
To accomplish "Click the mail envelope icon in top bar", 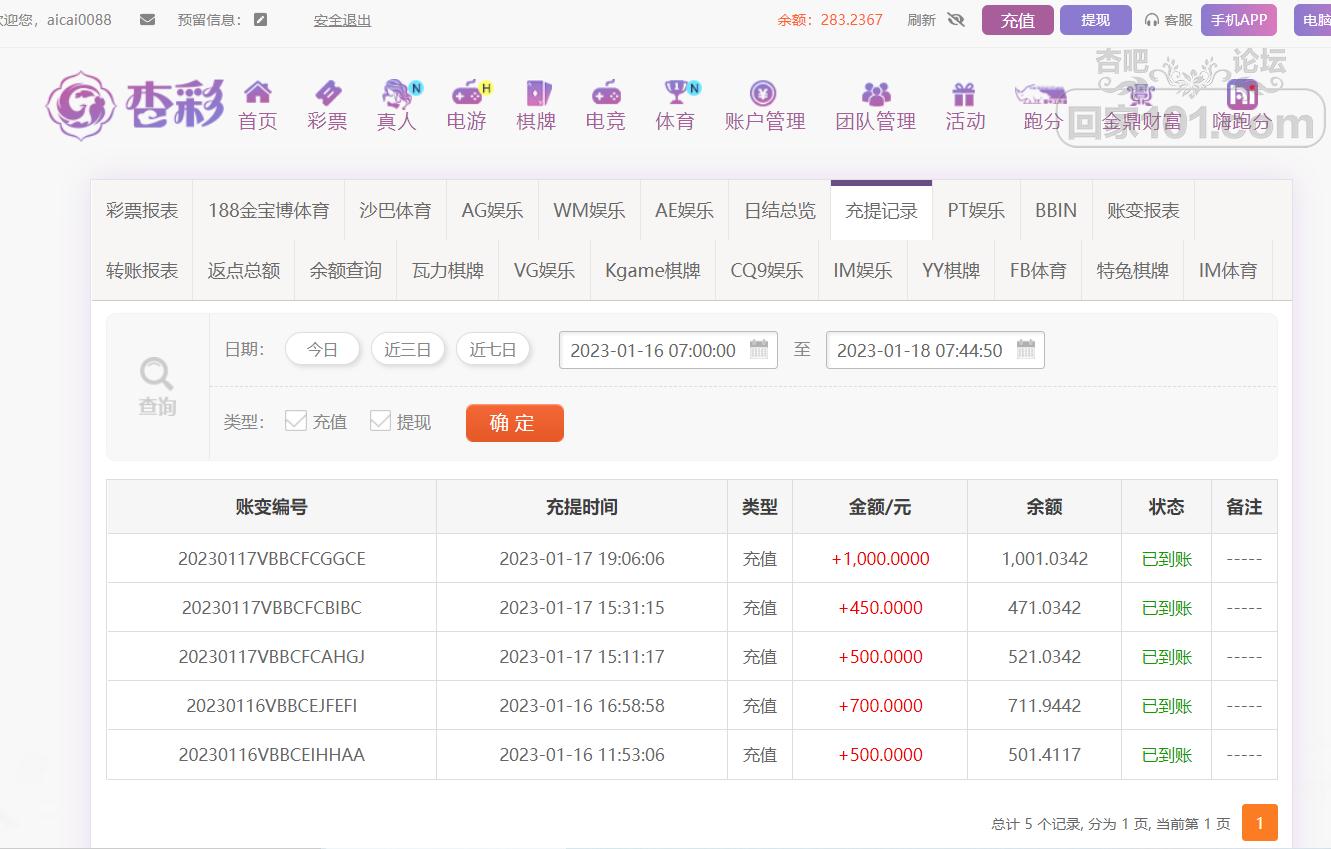I will [148, 19].
